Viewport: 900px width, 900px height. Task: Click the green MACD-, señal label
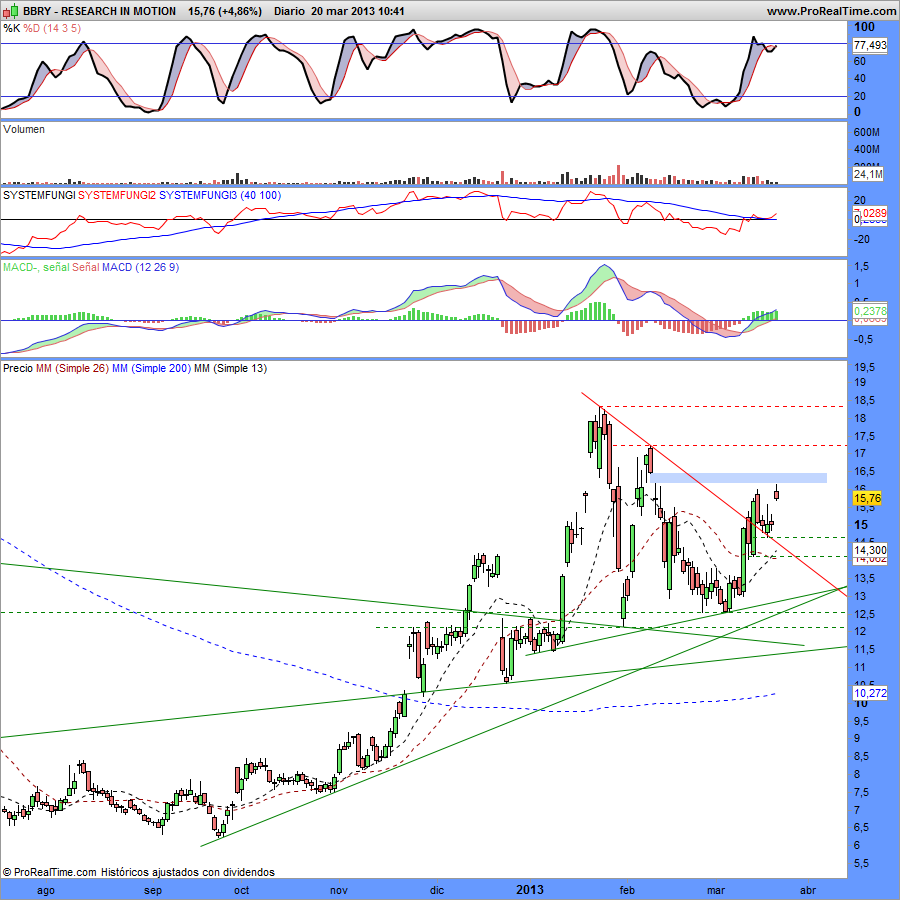[x=36, y=267]
